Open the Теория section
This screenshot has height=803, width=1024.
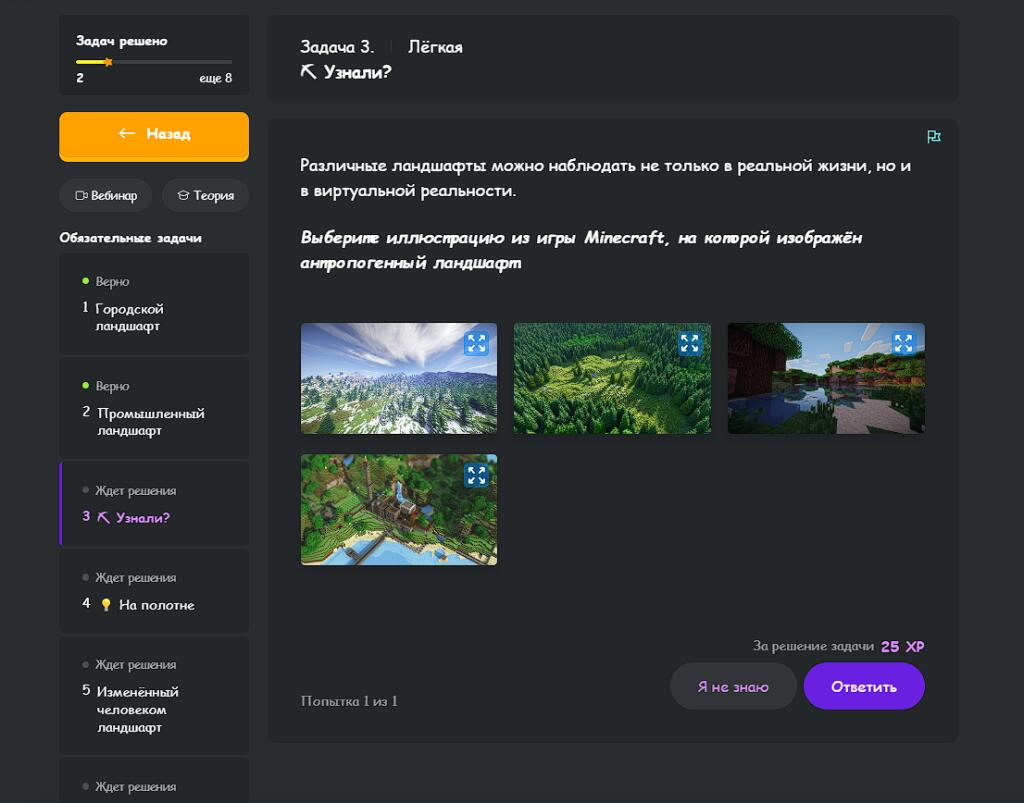tap(206, 195)
